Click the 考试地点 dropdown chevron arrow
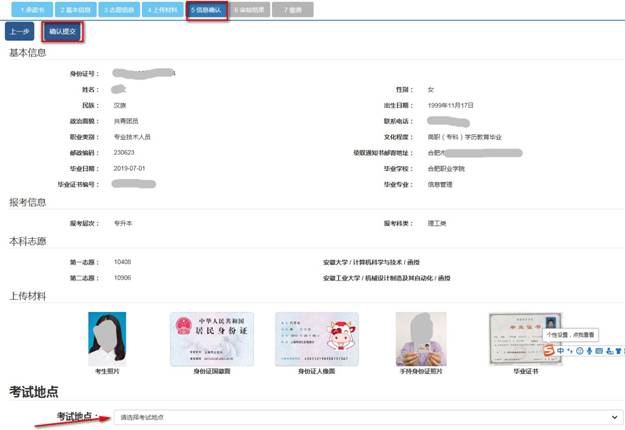 click(613, 416)
